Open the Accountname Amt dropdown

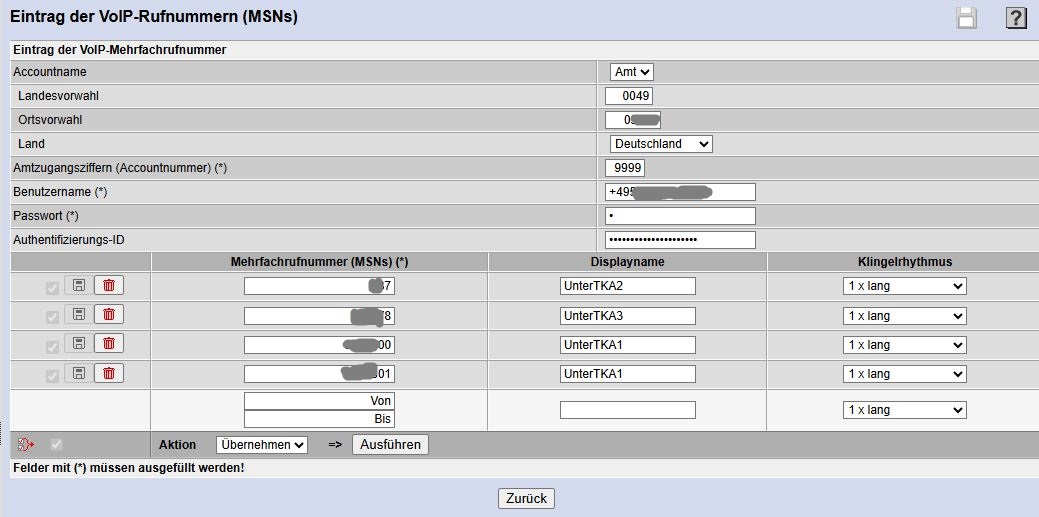[x=632, y=72]
